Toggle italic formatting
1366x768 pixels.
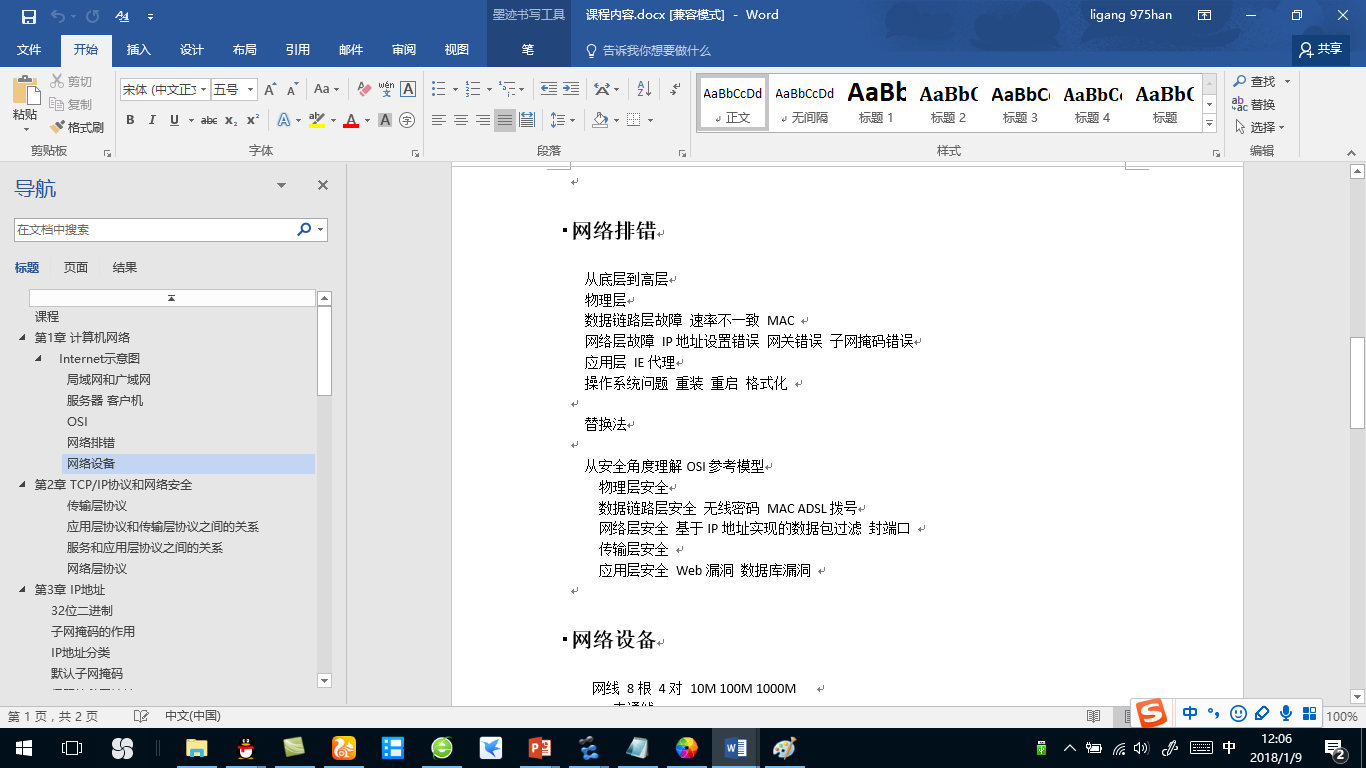(152, 120)
